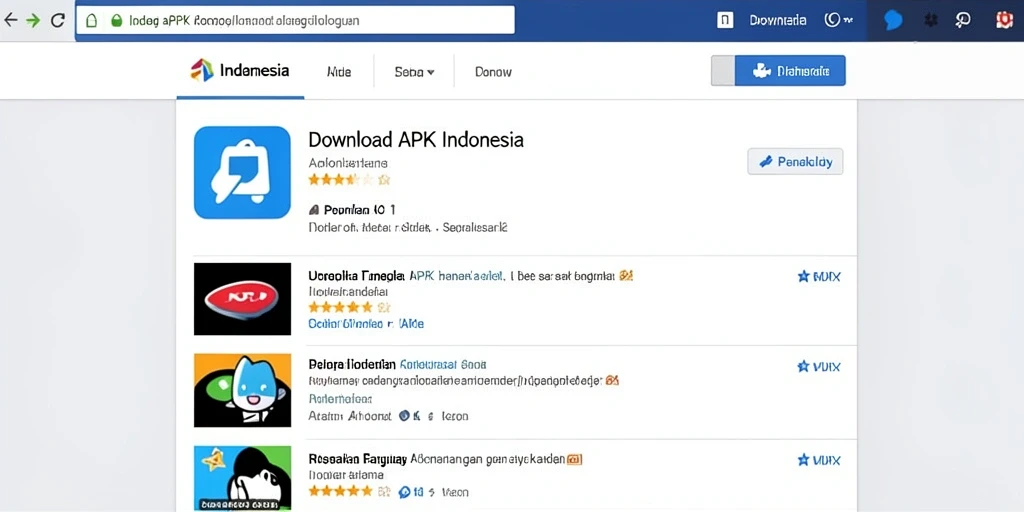Click the blue Dlaheraie button
The image size is (1024, 512).
(790, 71)
